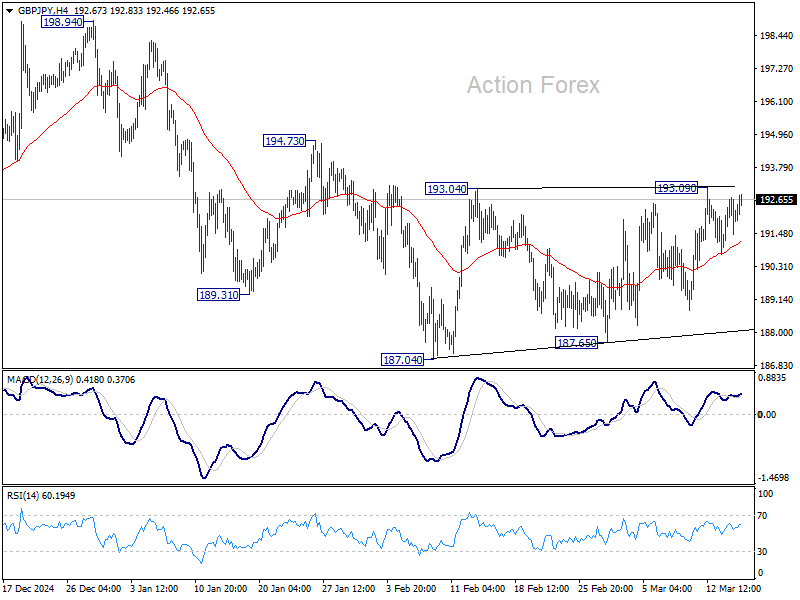Select the 194.730 price label

coord(285,141)
